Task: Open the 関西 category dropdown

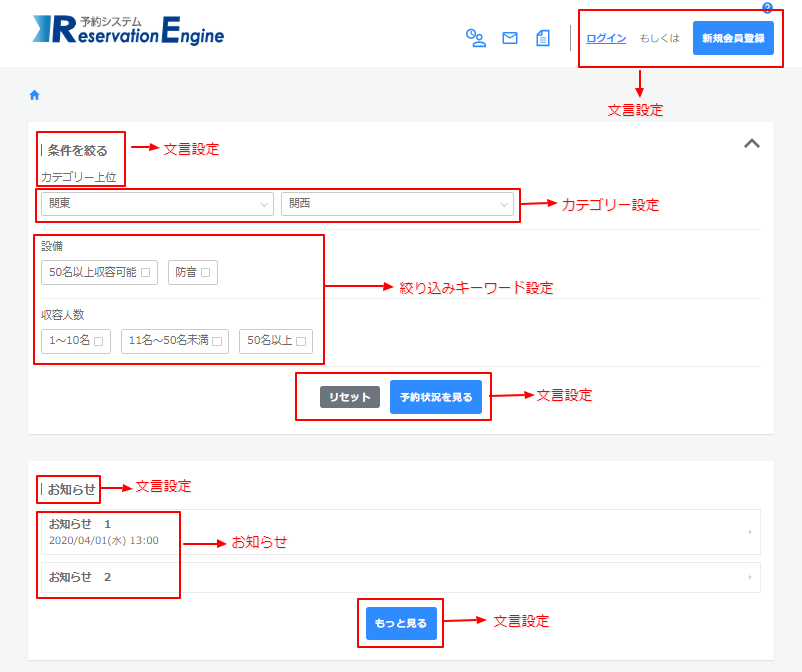Action: [398, 204]
